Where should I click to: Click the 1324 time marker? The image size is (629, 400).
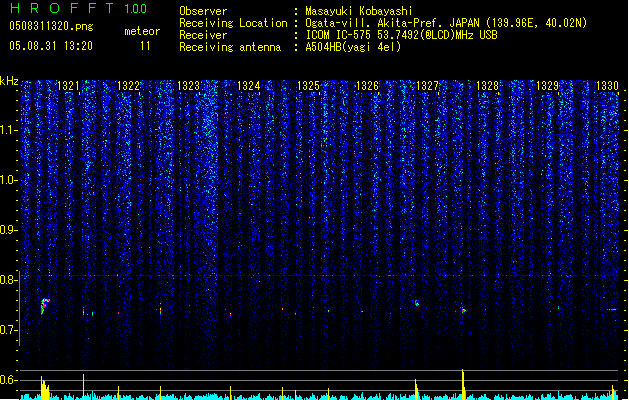click(249, 86)
